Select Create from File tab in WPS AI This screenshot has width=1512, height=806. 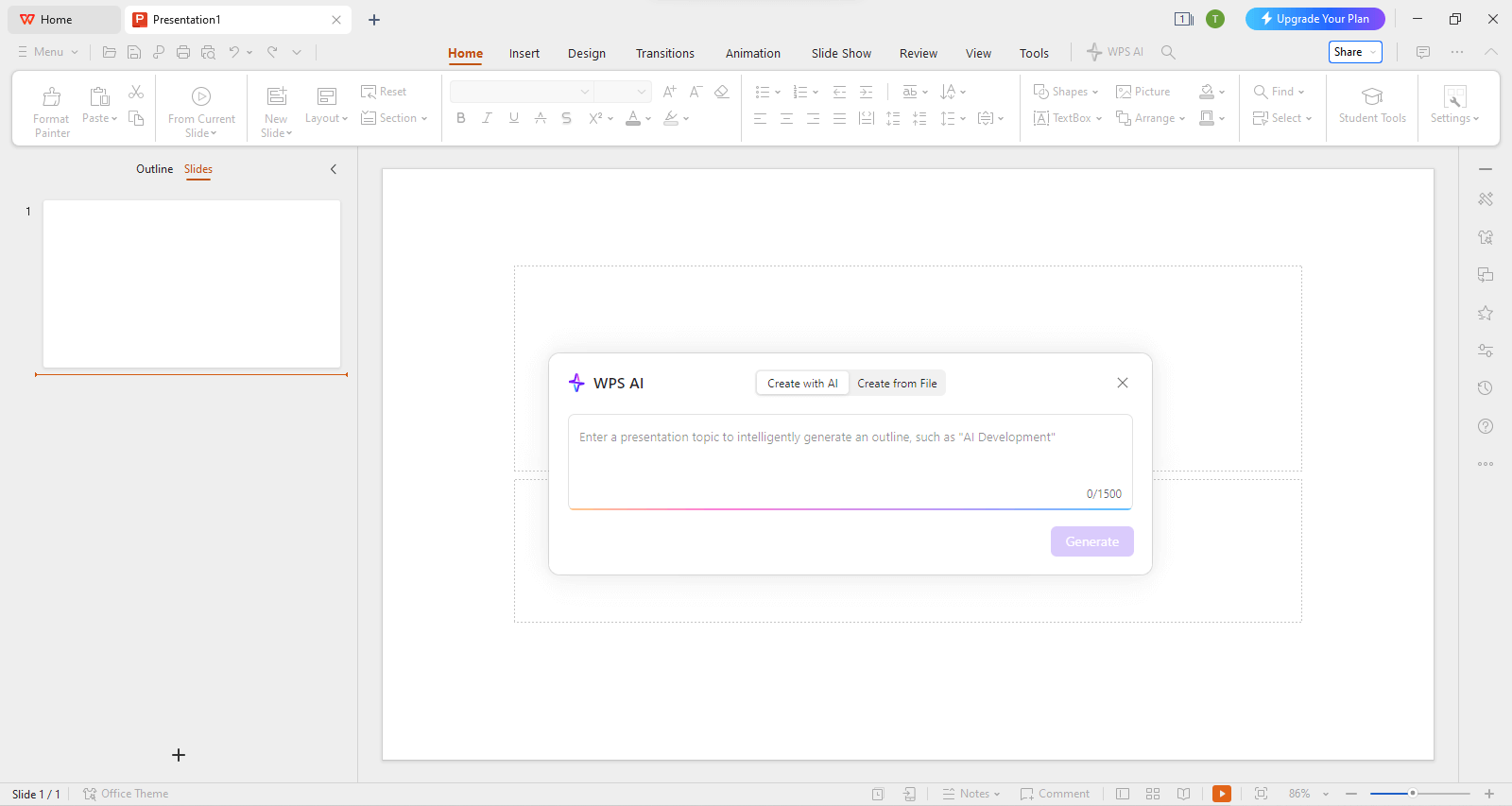pos(898,384)
